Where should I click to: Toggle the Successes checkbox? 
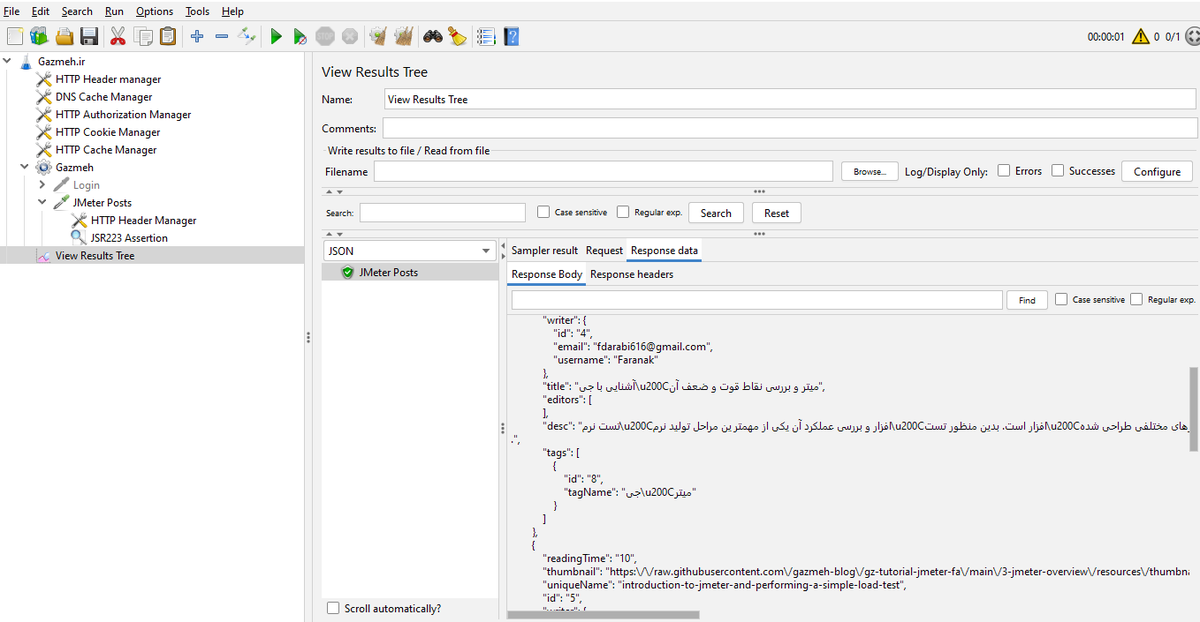(x=1058, y=171)
